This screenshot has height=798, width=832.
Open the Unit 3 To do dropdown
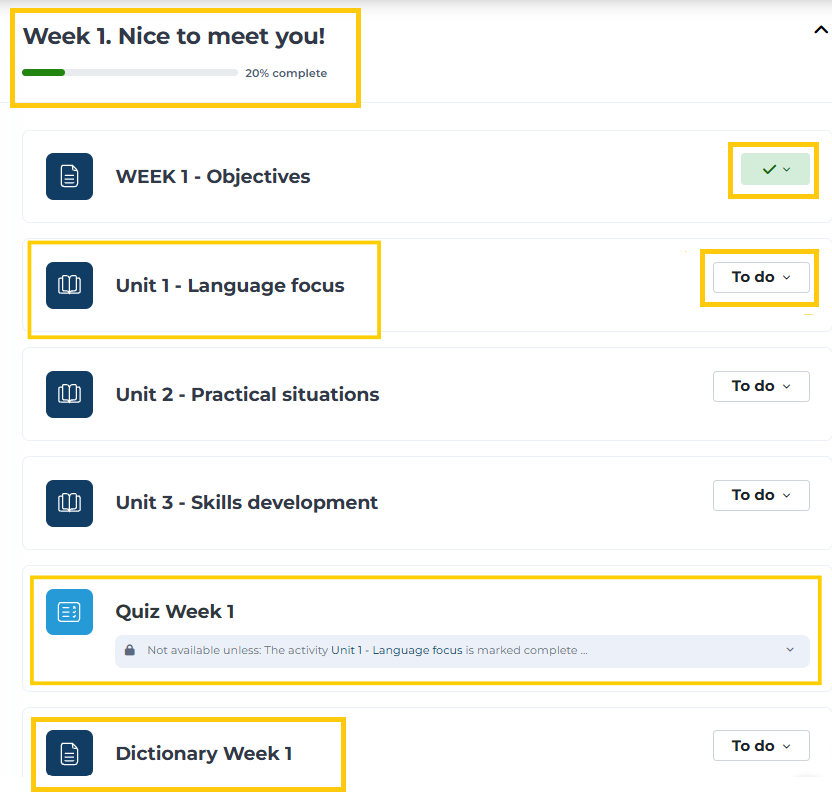[x=761, y=496]
